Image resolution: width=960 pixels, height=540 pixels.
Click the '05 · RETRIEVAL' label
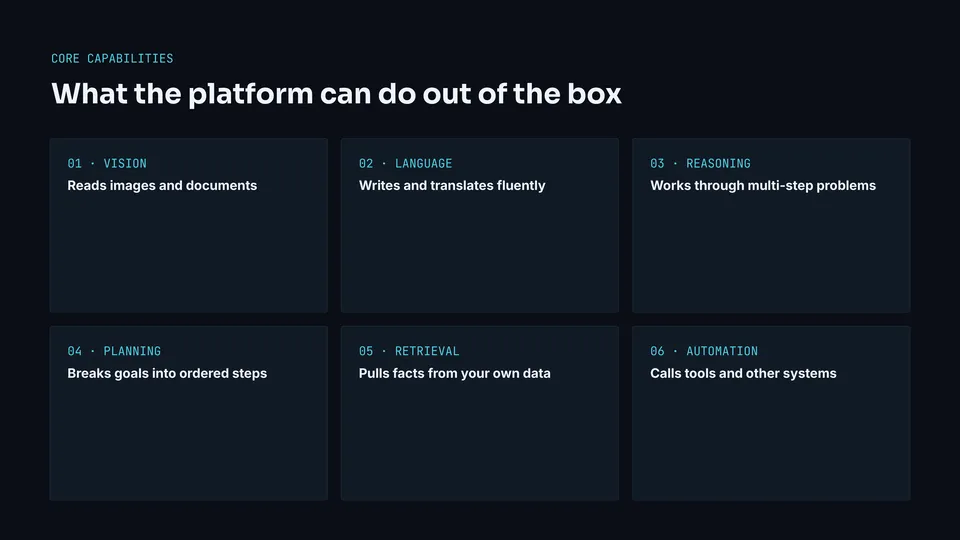coord(409,351)
